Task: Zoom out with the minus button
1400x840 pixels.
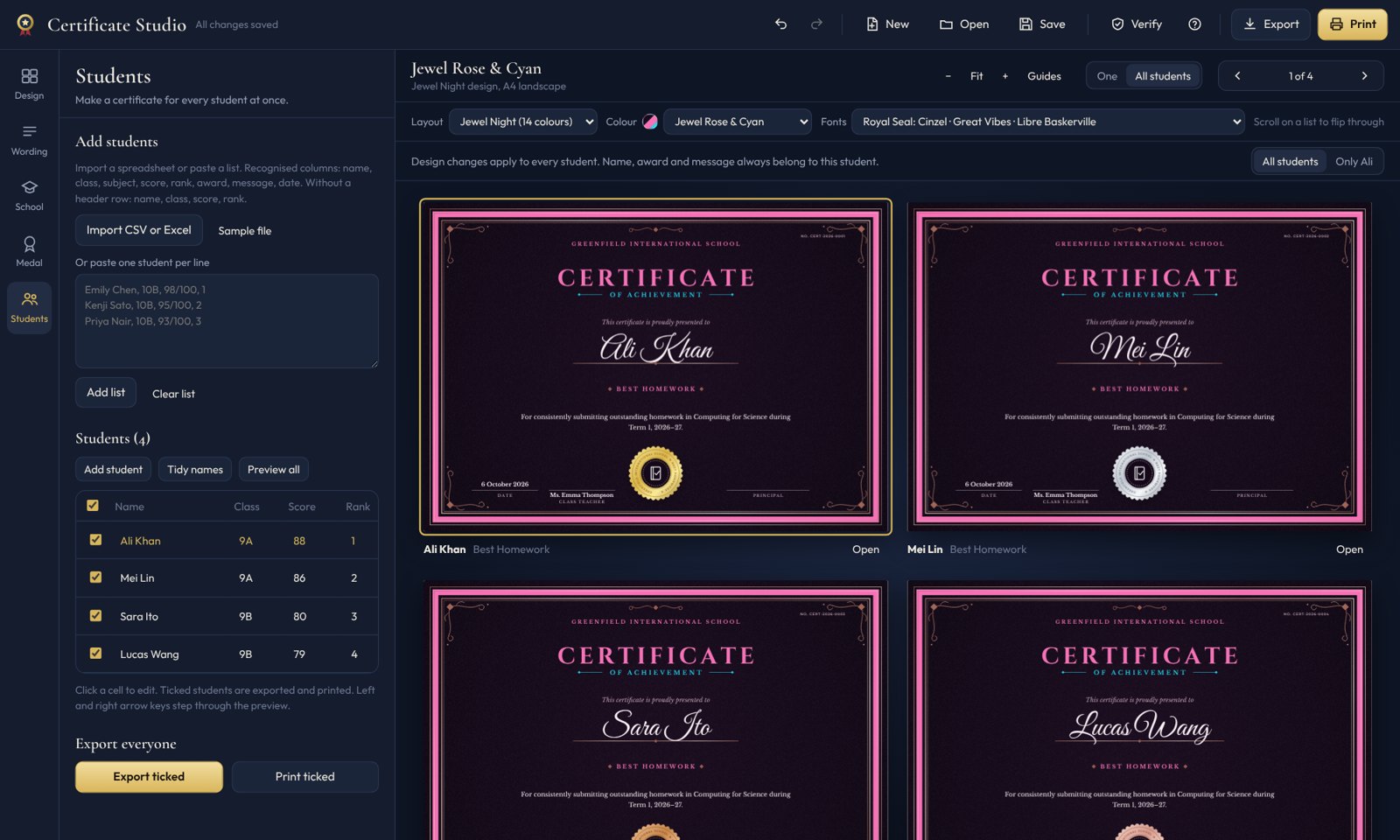Action: tap(948, 76)
